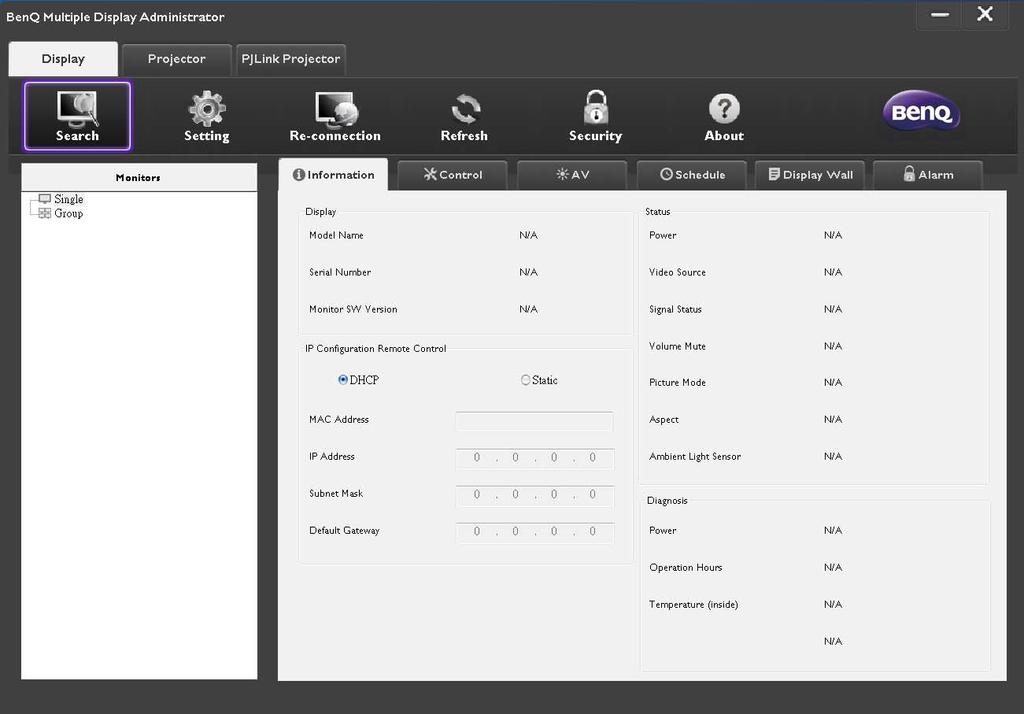Click the Picture Mode label
The height and width of the screenshot is (714, 1024).
pos(677,383)
